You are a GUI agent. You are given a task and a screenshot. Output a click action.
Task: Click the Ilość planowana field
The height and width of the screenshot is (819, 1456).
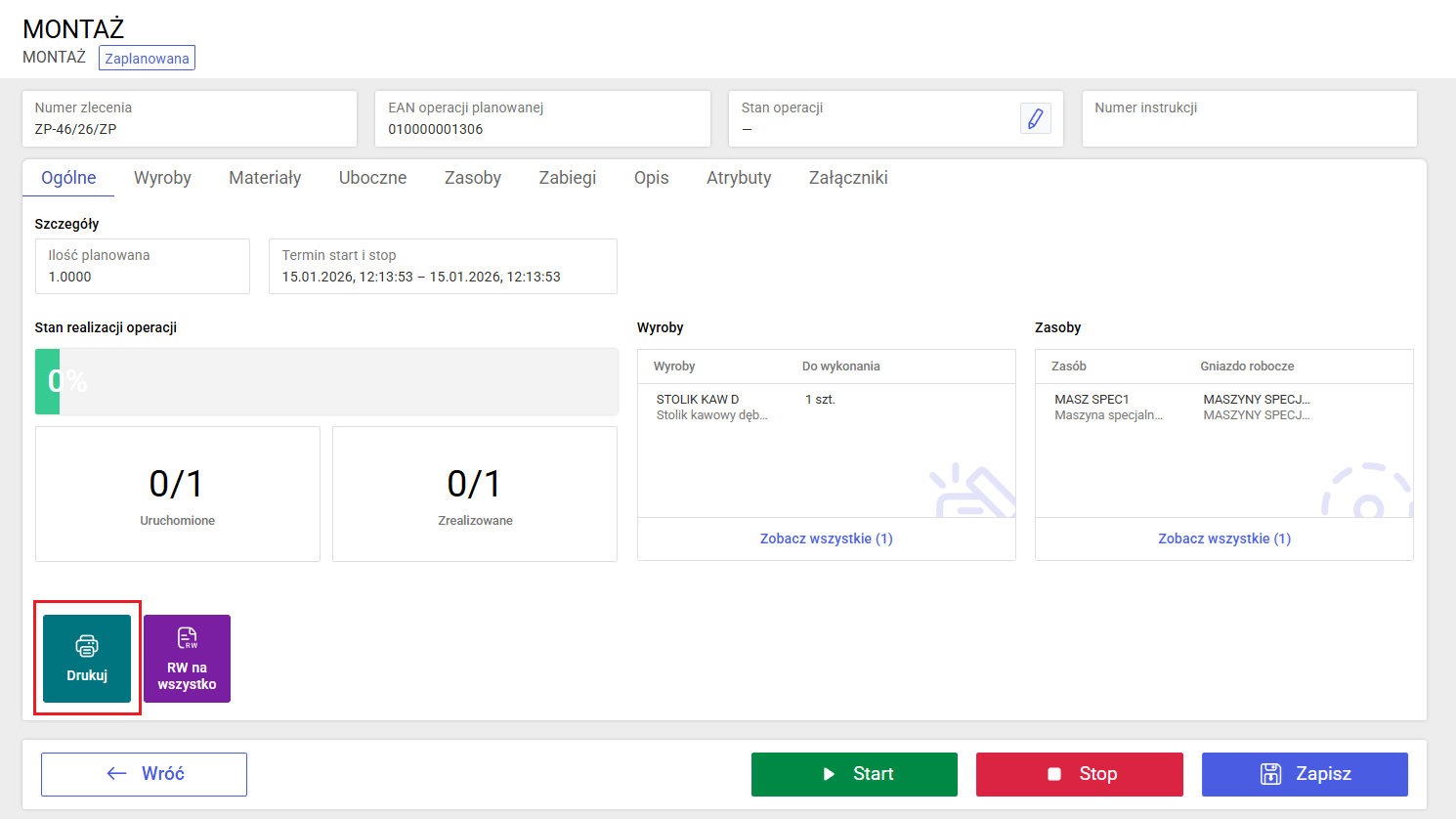click(143, 266)
